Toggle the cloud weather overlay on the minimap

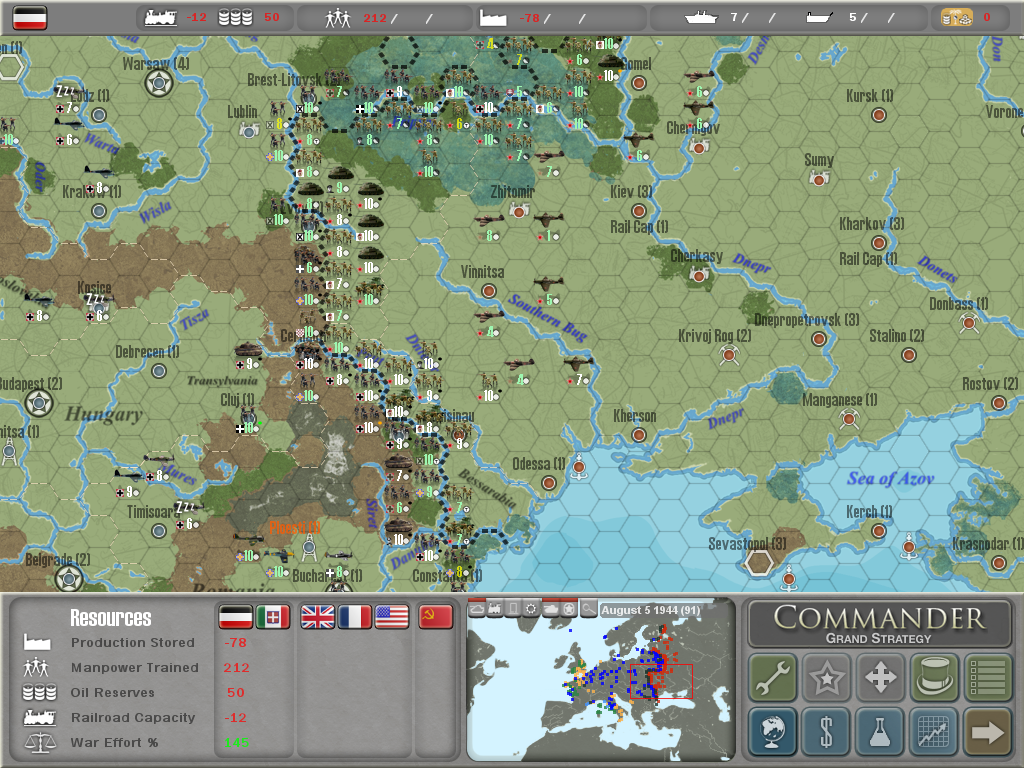point(477,609)
